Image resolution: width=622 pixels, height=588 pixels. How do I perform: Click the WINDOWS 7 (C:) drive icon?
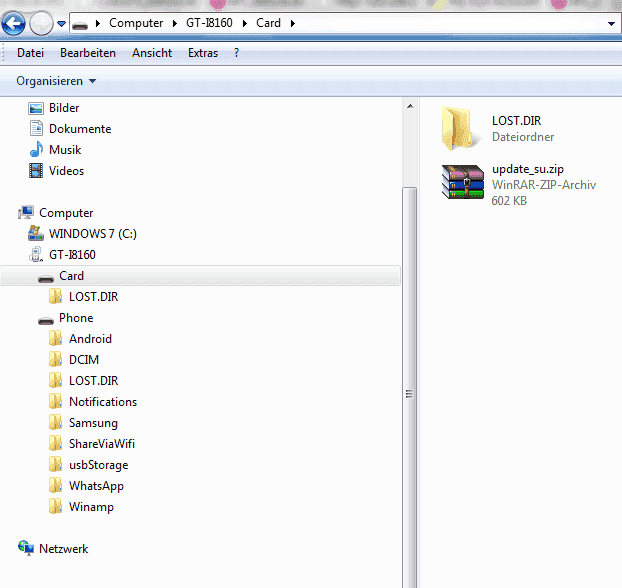pos(36,233)
